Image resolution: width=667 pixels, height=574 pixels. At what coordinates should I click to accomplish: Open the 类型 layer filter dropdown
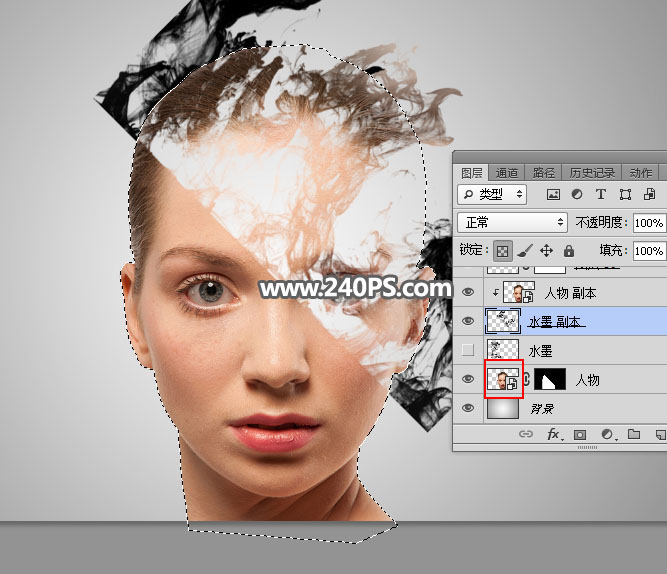coord(492,194)
